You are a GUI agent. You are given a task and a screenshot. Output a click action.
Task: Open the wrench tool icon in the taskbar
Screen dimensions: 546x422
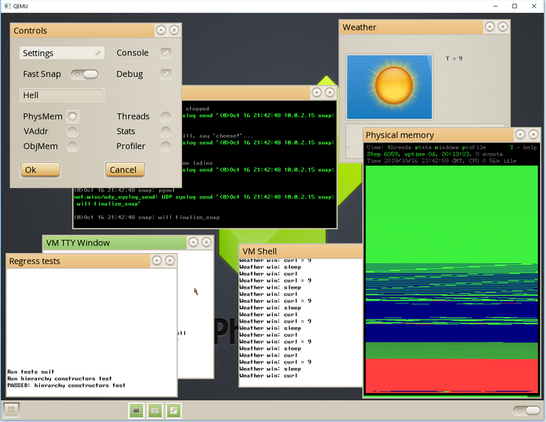point(174,411)
